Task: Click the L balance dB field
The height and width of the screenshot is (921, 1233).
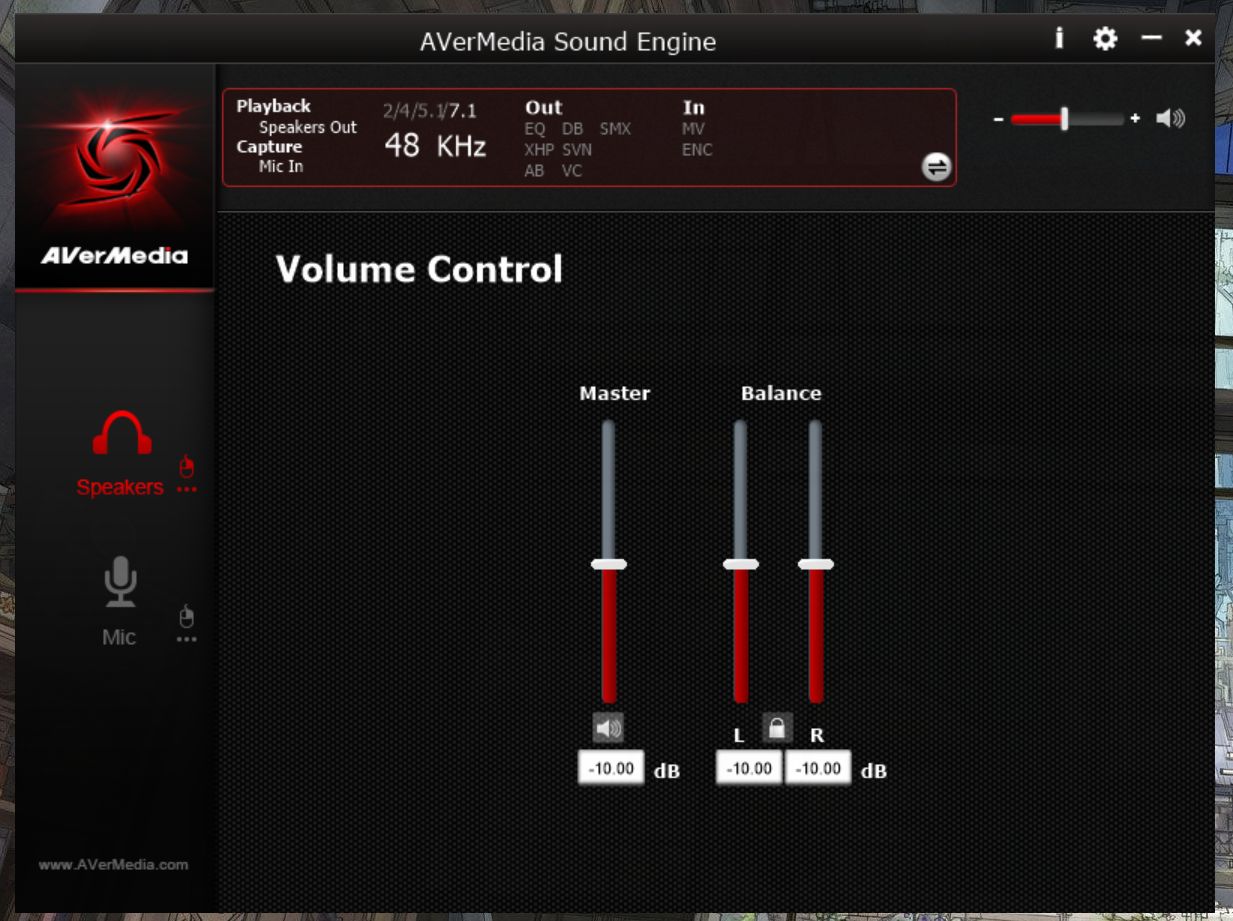Action: point(749,768)
